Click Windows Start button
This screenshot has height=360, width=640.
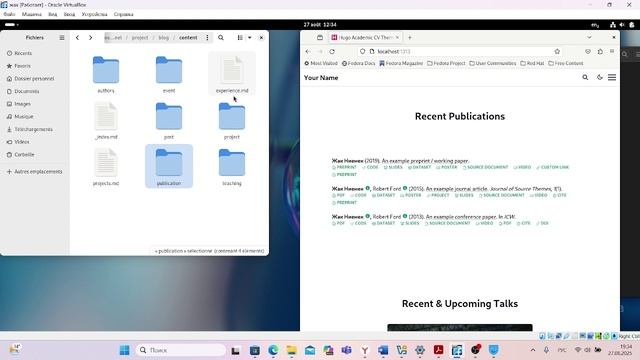click(124, 350)
